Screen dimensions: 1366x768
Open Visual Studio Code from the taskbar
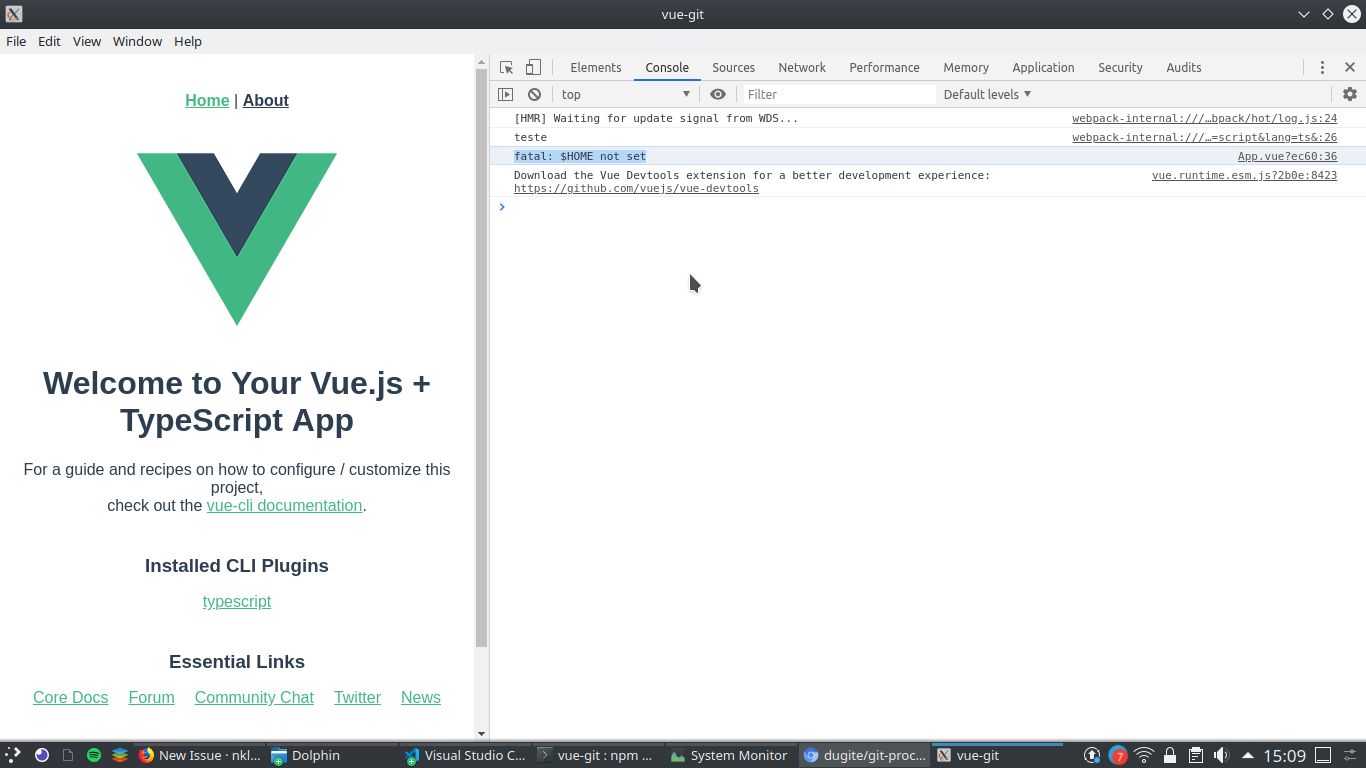(x=465, y=755)
